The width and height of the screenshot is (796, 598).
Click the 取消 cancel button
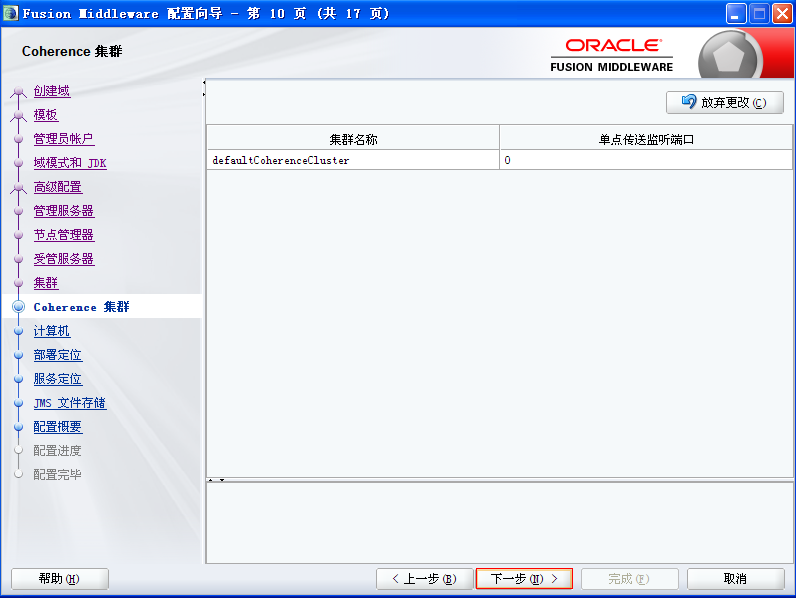click(736, 579)
